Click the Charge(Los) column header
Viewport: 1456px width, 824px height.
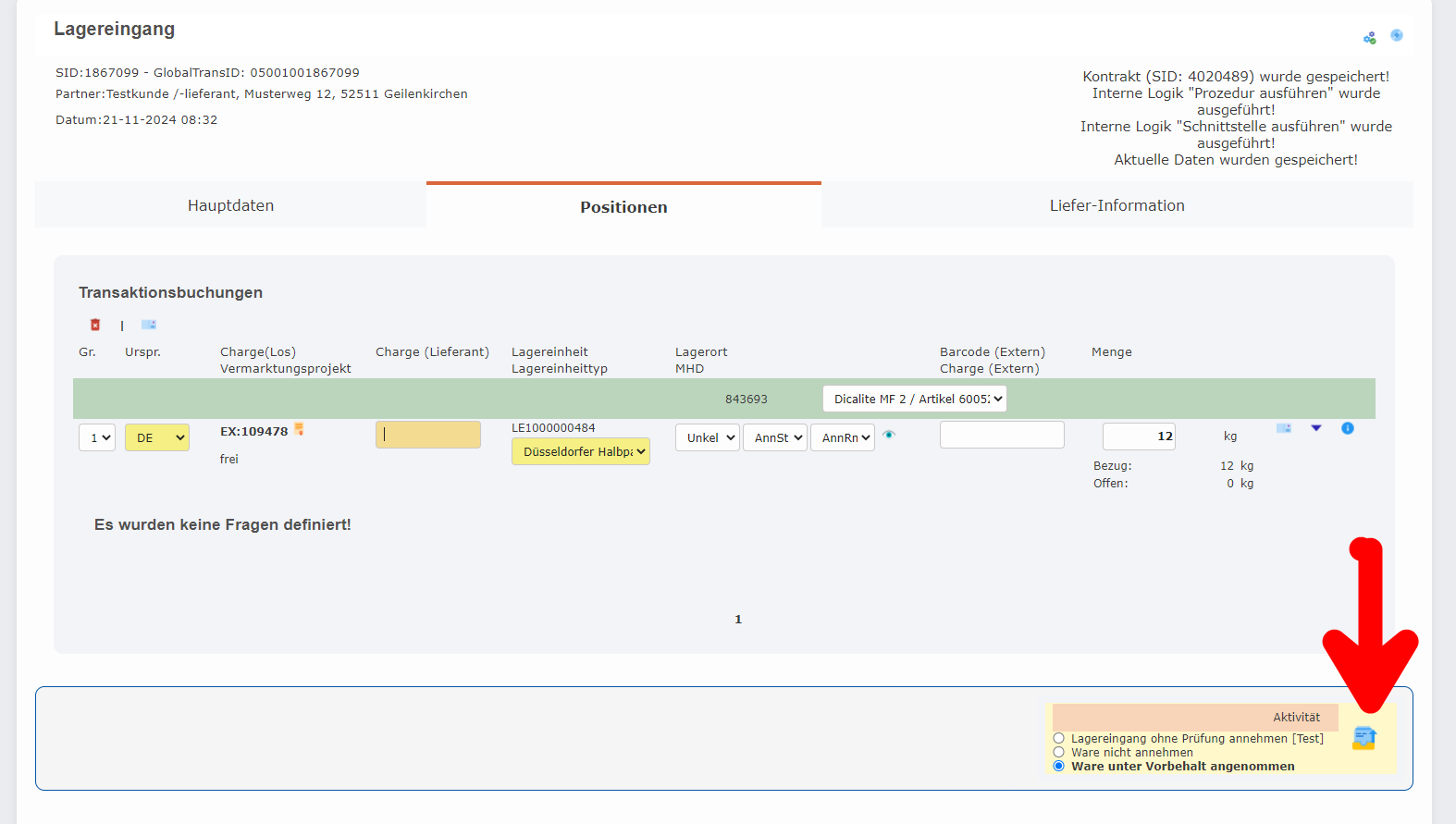pos(258,351)
